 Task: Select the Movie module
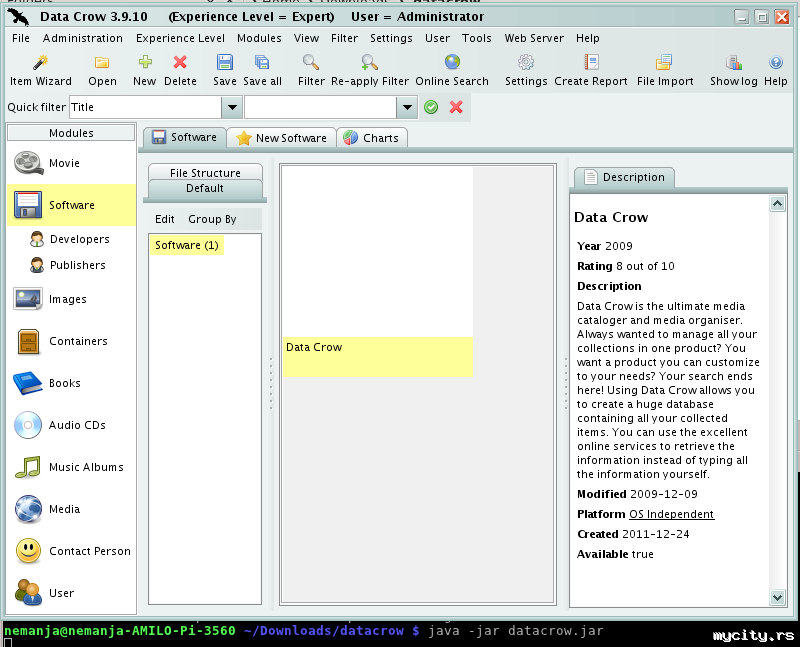pos(64,163)
